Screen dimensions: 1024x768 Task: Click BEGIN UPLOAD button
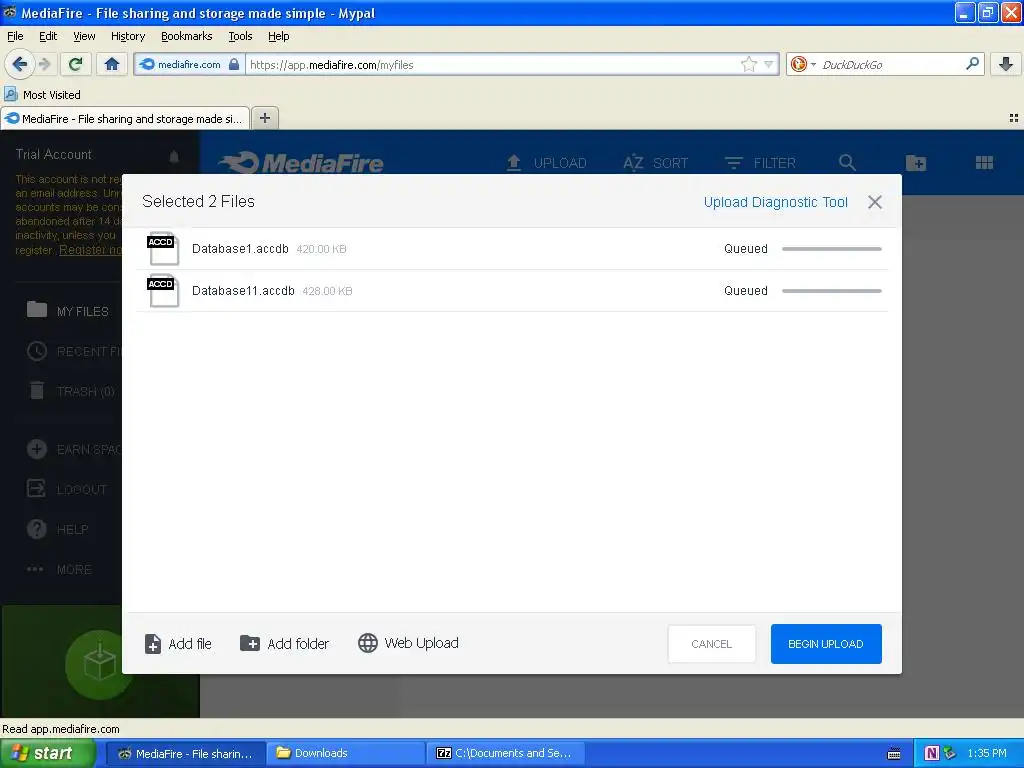[825, 644]
